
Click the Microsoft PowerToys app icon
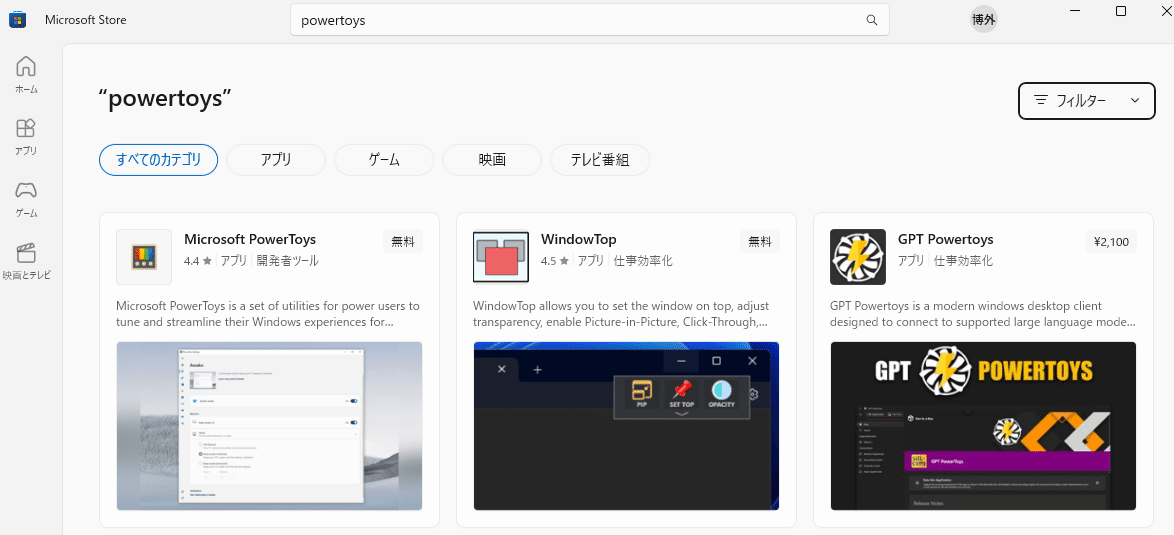[x=144, y=257]
